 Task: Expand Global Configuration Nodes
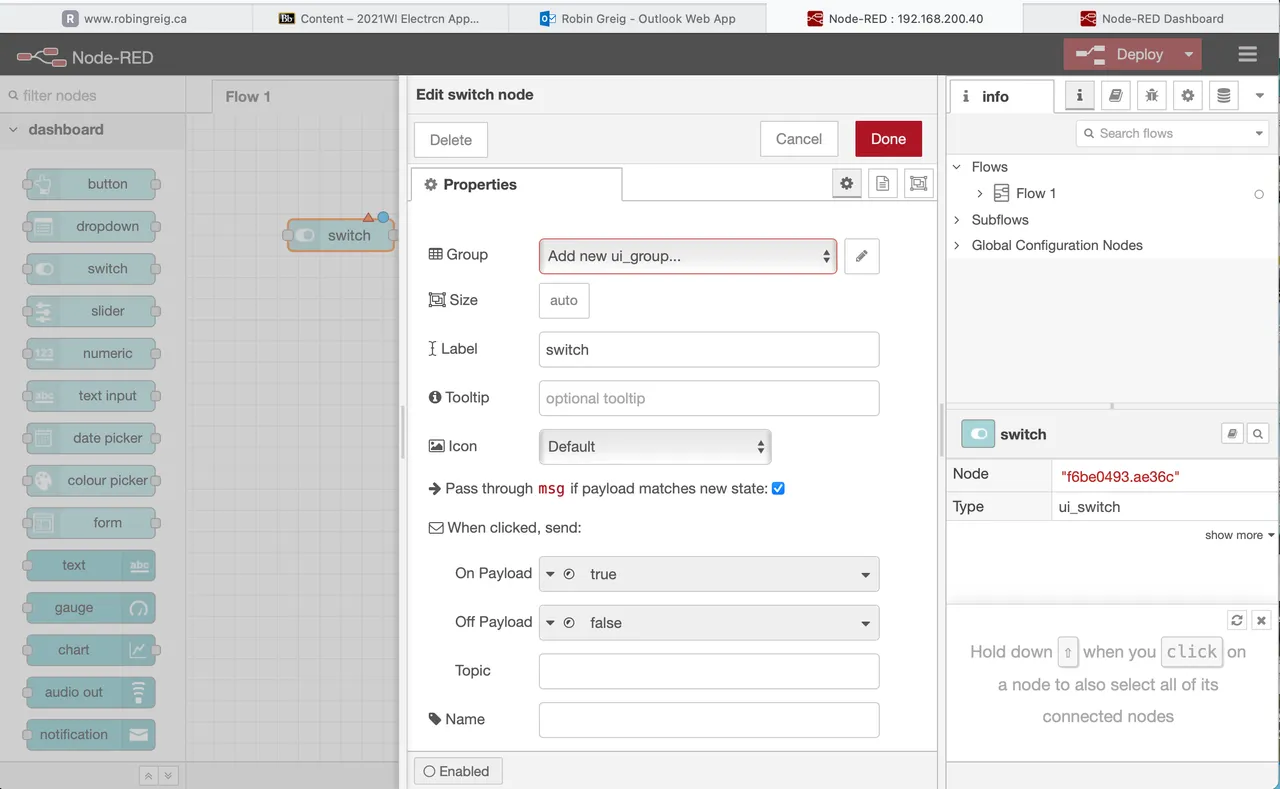(x=957, y=245)
